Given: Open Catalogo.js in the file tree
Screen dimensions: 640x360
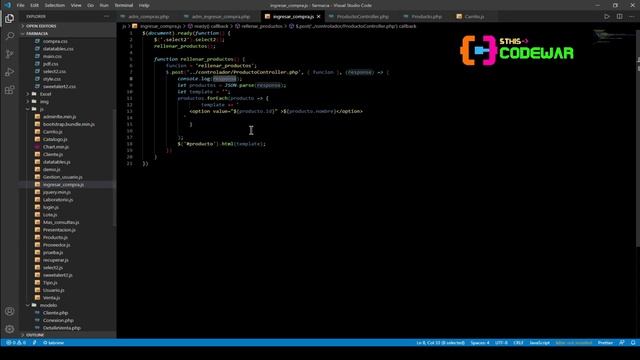Looking at the screenshot, I should pos(55,139).
